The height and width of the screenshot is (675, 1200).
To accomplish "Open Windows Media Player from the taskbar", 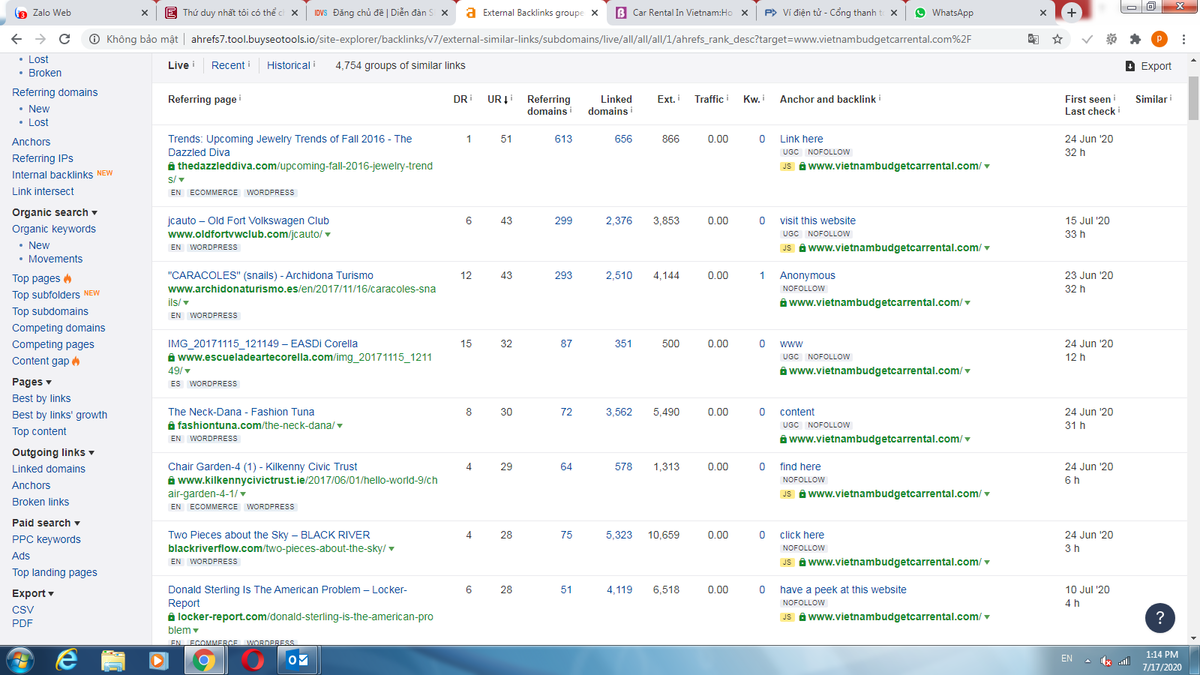I will (x=157, y=660).
